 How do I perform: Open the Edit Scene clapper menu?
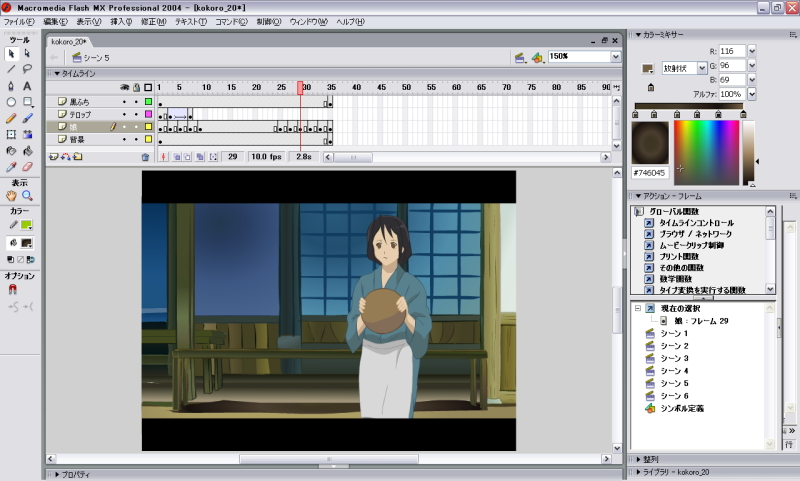[x=520, y=58]
